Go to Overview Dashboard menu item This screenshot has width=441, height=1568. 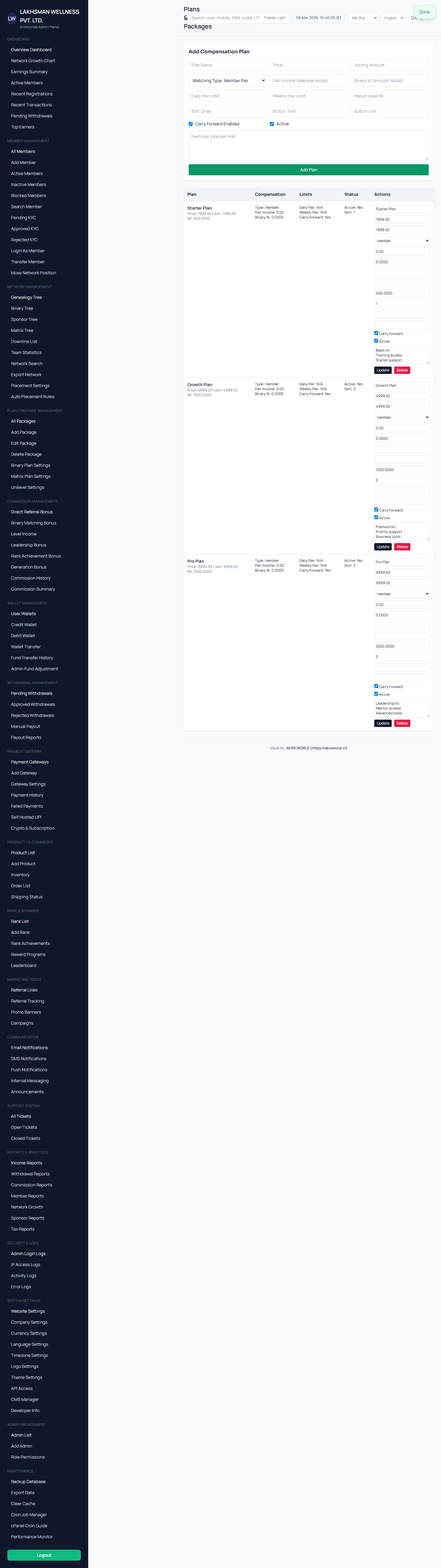(31, 50)
